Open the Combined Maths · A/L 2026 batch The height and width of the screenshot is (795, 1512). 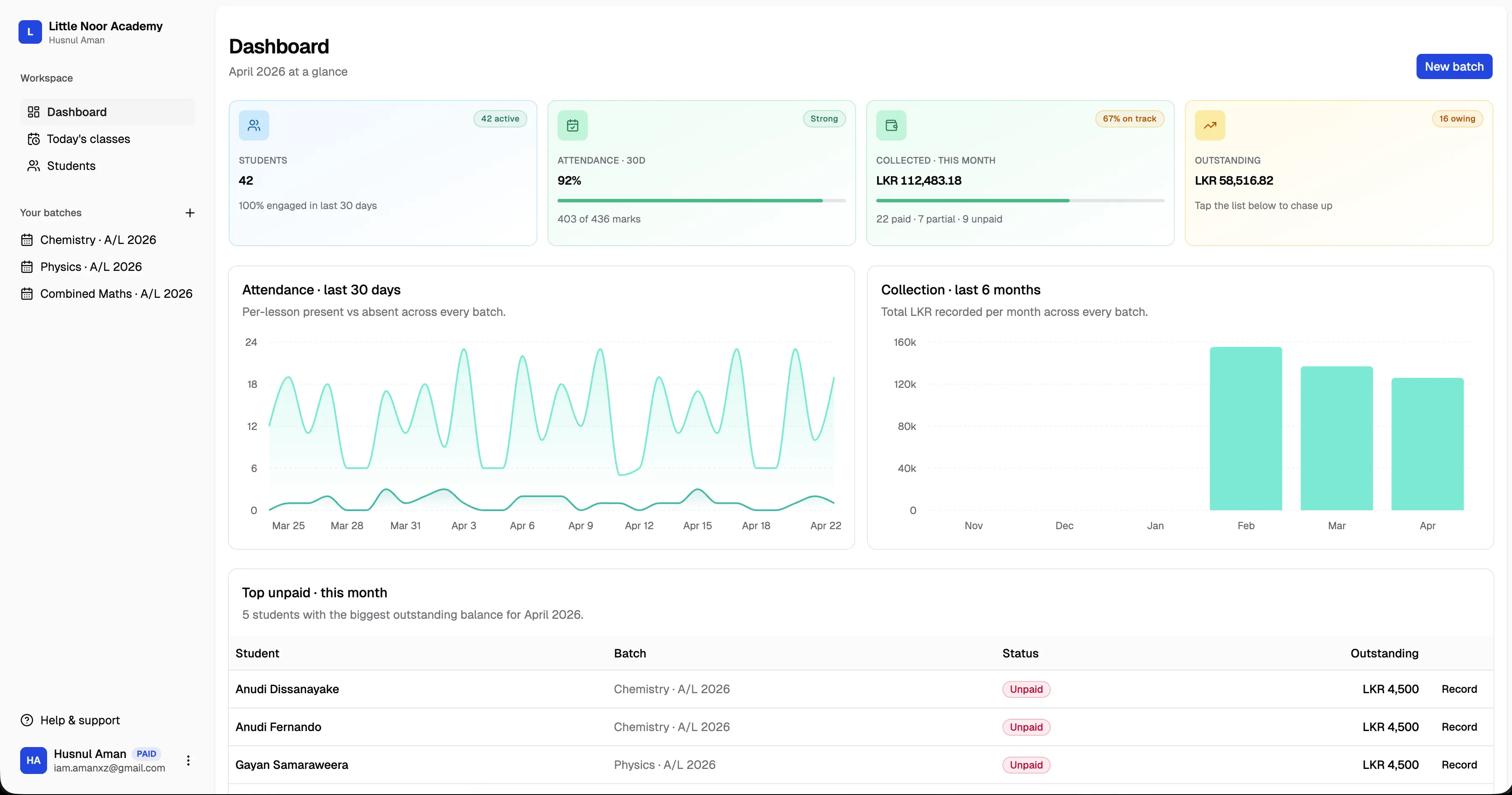[108, 294]
